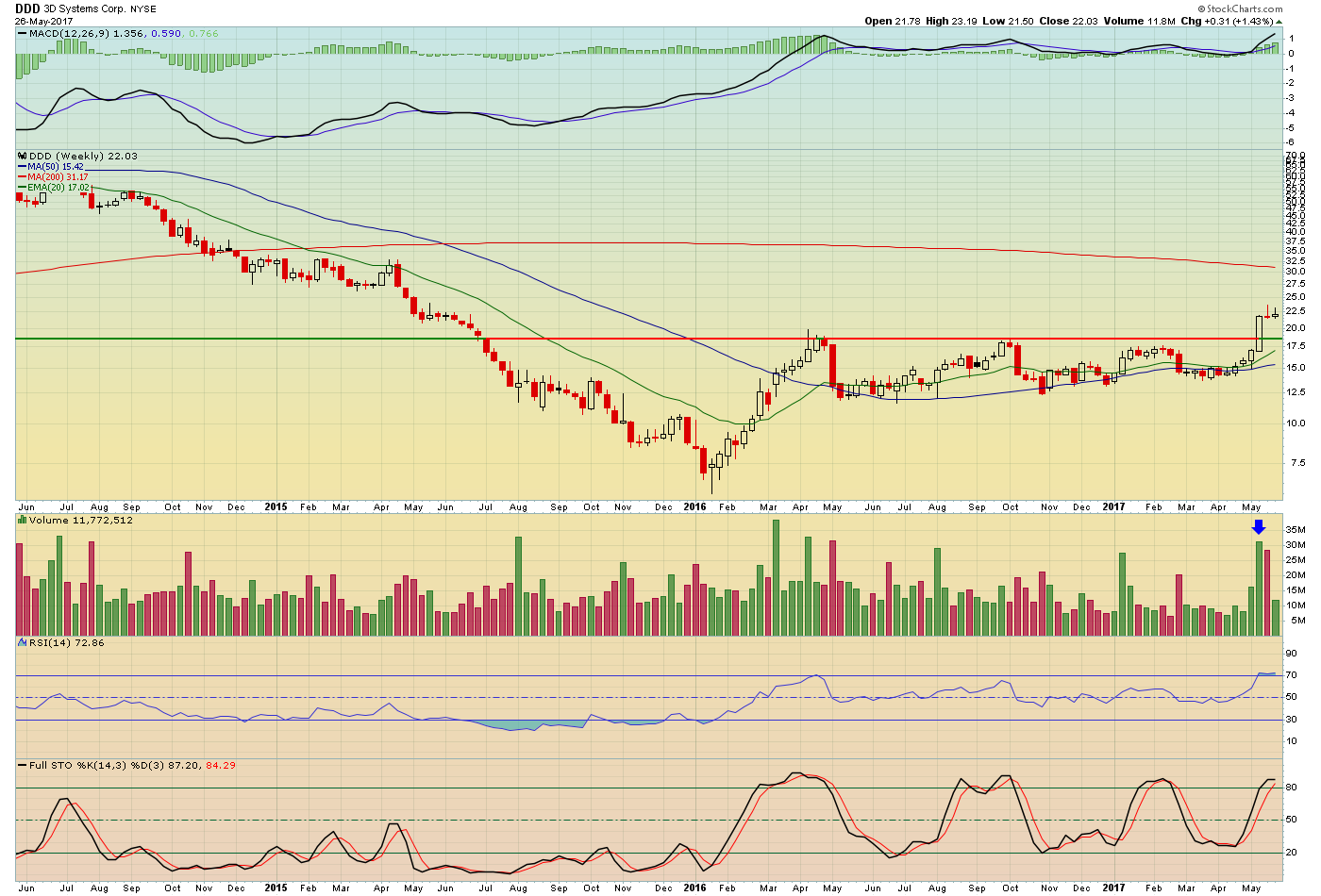
Task: Click the bold DDD ticker symbol in header
Action: point(27,8)
